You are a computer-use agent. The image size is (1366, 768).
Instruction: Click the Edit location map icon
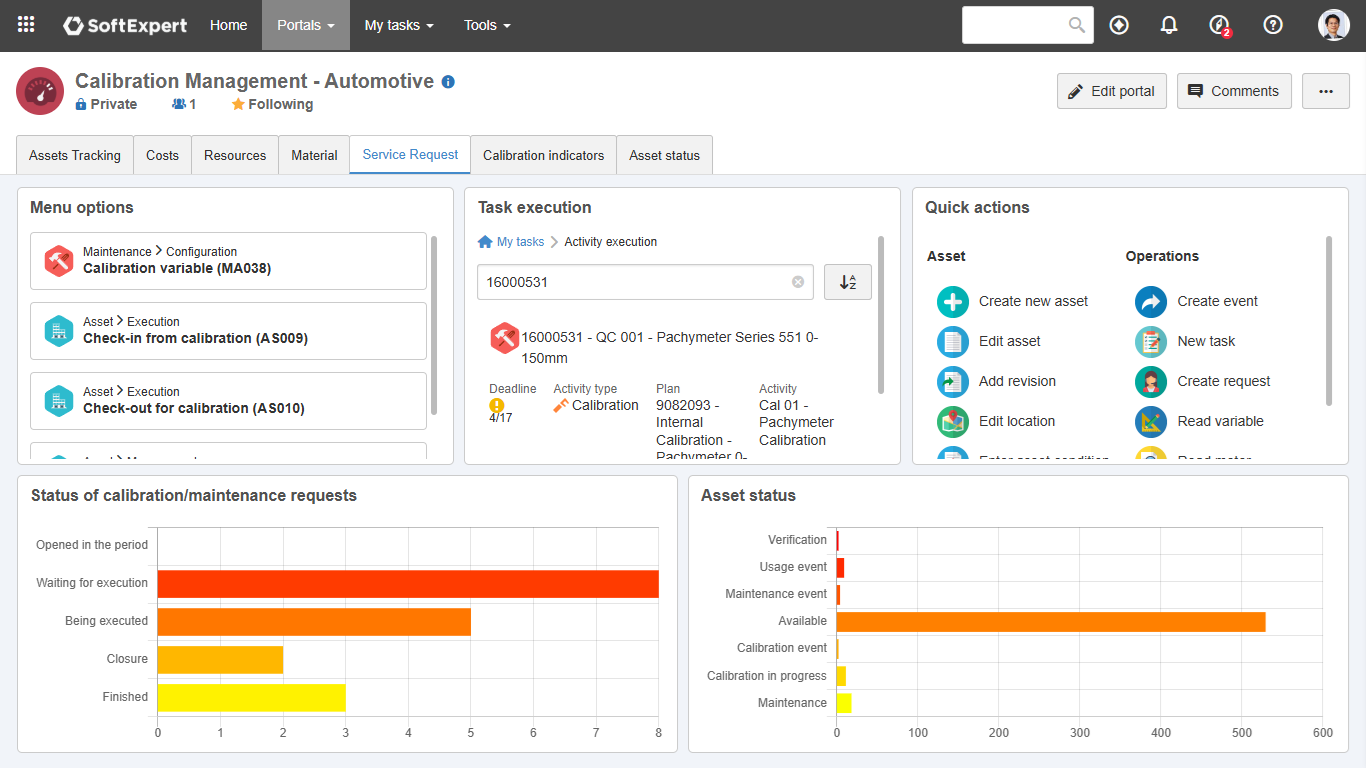click(953, 421)
